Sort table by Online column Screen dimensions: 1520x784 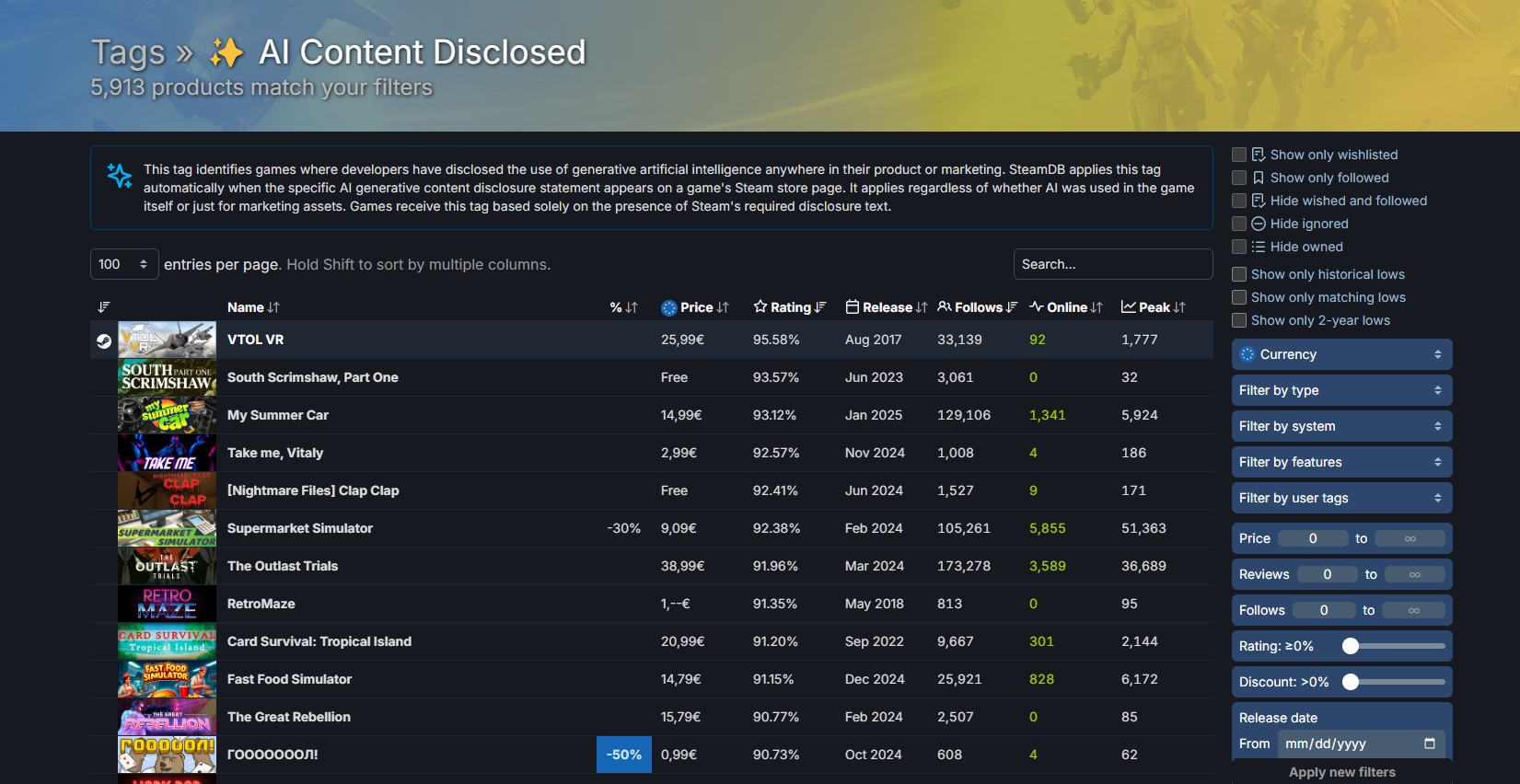point(1066,307)
